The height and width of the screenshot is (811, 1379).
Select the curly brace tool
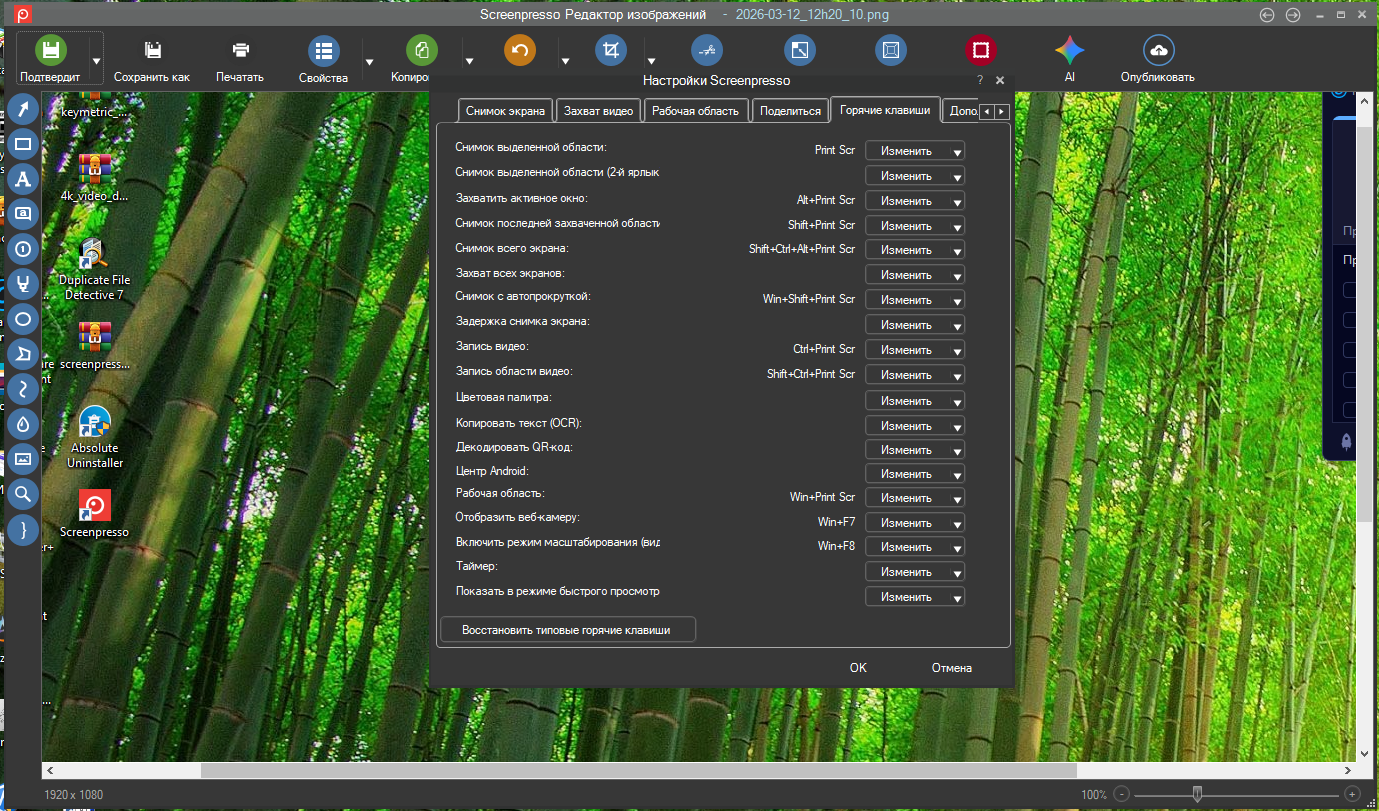point(23,529)
